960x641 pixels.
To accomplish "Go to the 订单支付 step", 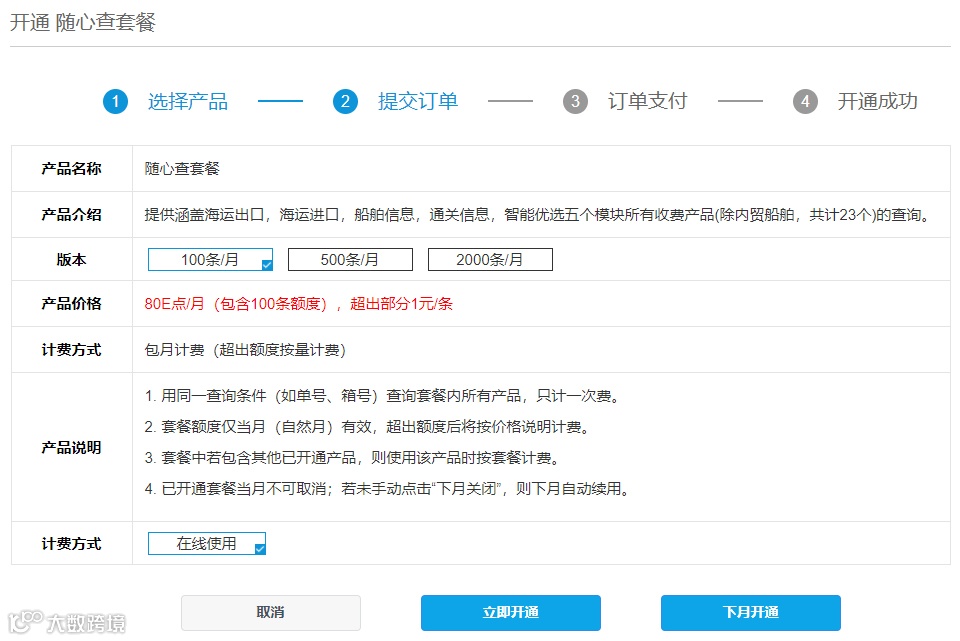I will tap(648, 102).
